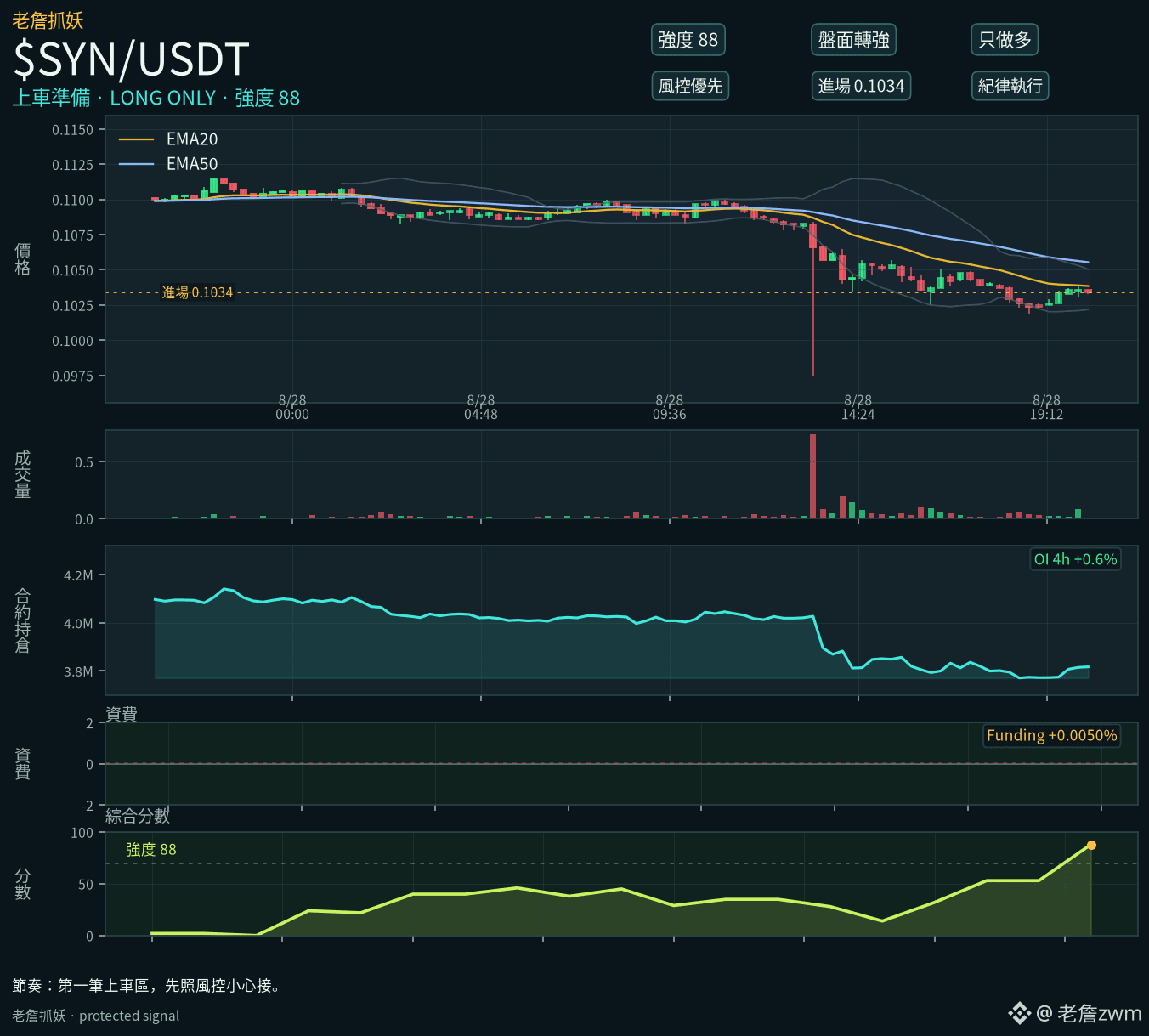Select the EMA50 legend label
1149x1036 pixels.
pyautogui.click(x=192, y=164)
